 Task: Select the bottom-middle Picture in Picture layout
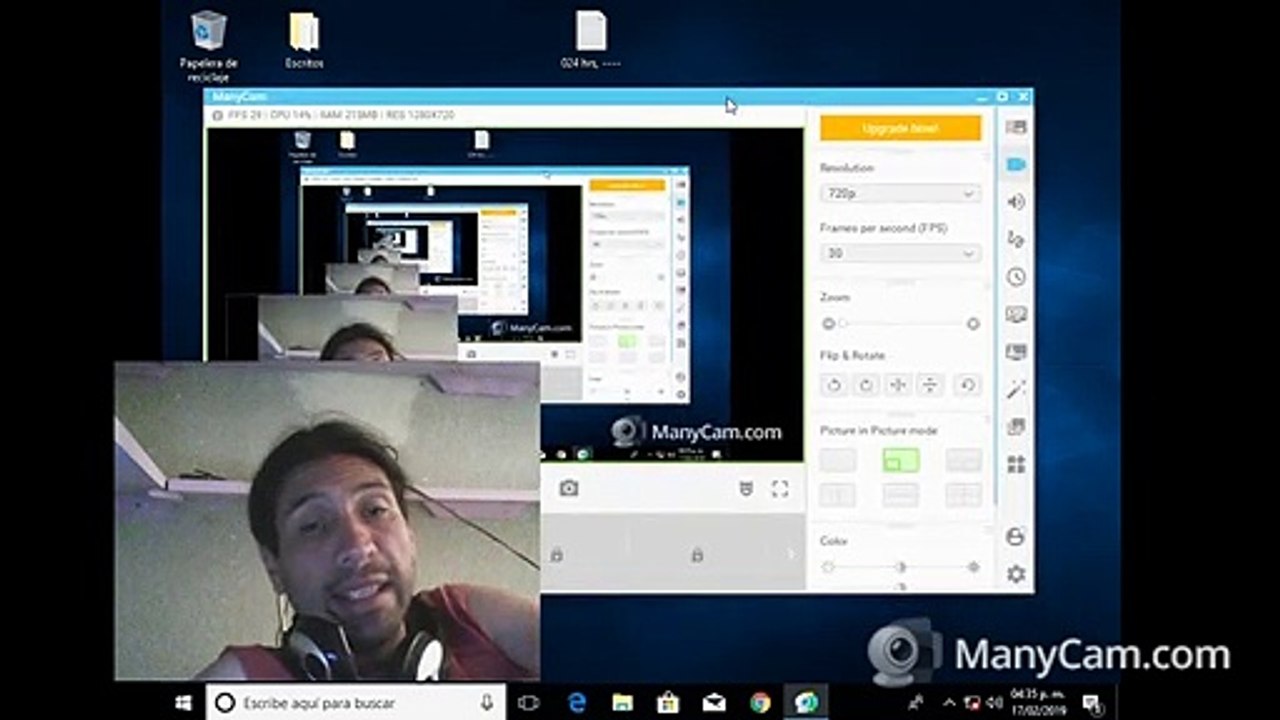coord(901,495)
